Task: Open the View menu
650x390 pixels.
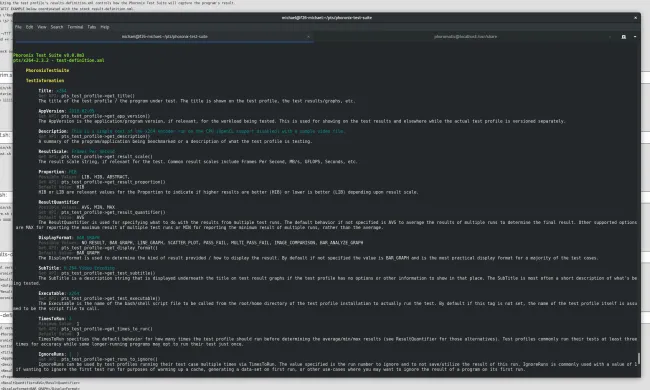Action: 42,27
